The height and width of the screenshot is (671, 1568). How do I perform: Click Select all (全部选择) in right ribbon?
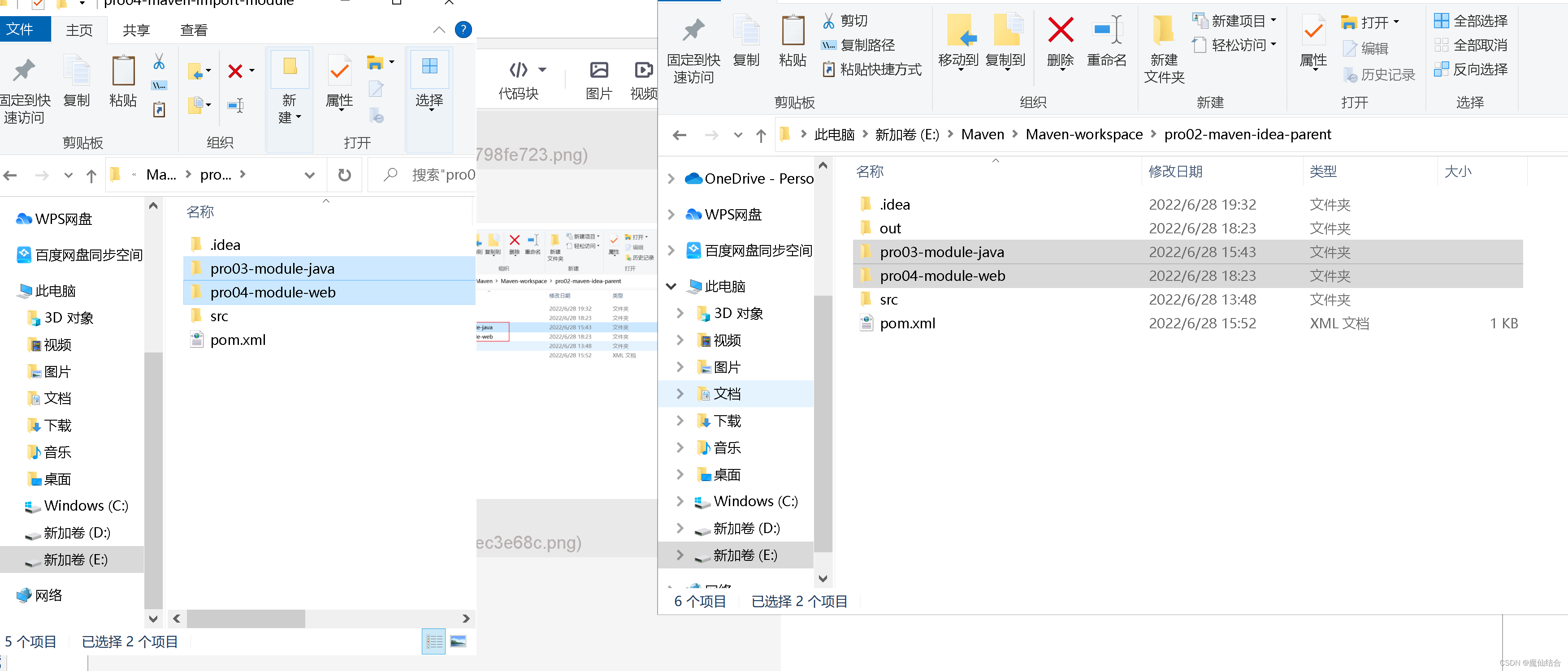pos(1471,21)
